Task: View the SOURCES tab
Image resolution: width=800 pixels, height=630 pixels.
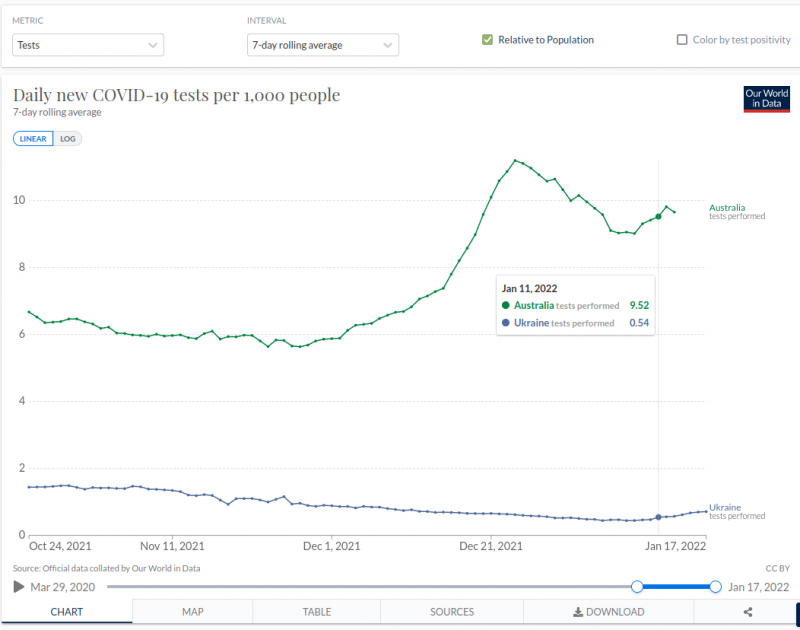Action: pyautogui.click(x=452, y=612)
